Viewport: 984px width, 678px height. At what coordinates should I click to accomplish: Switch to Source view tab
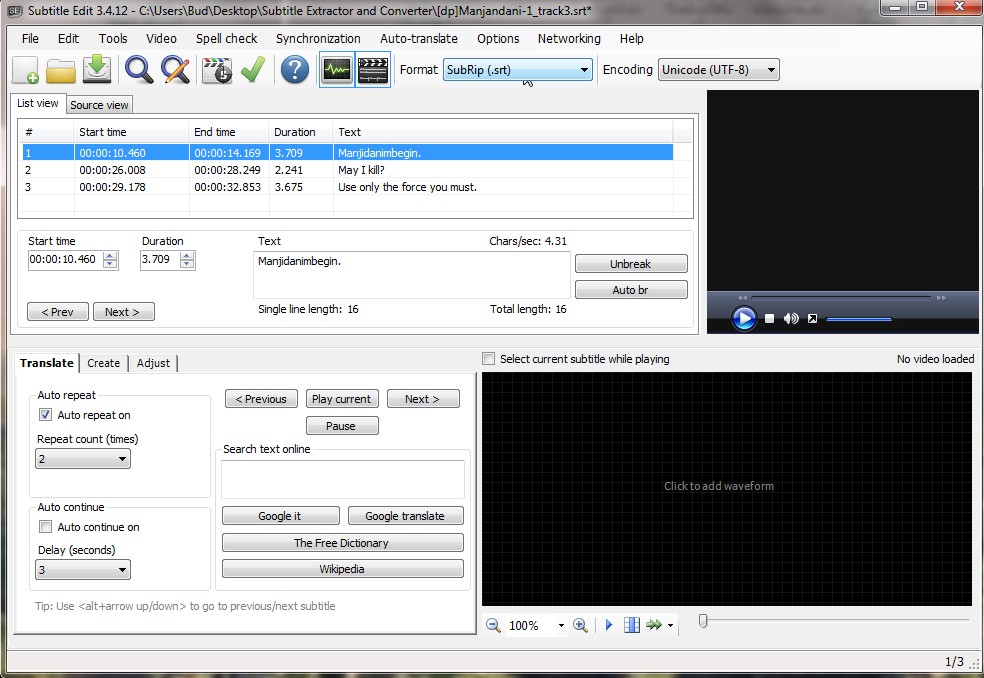99,105
